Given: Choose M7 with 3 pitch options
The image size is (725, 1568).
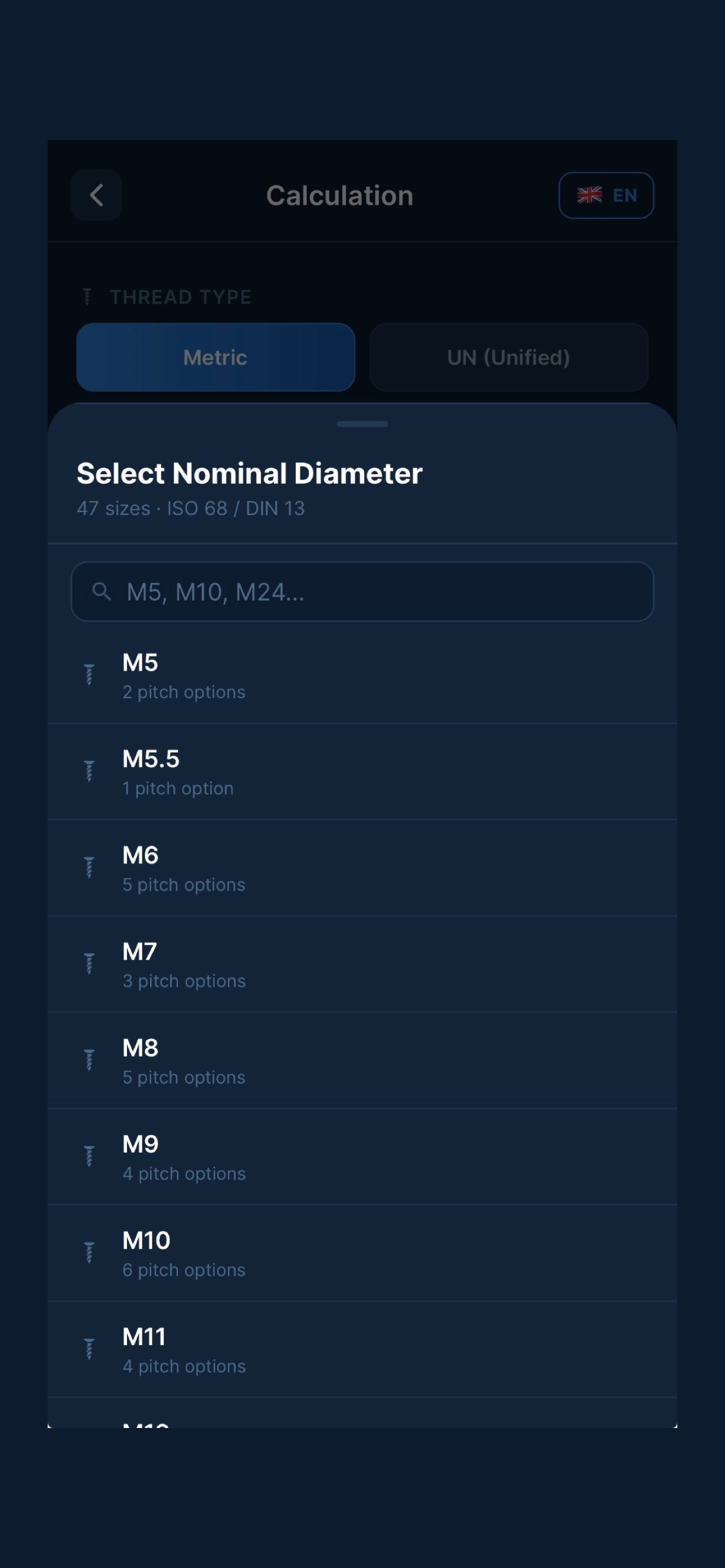Looking at the screenshot, I should click(362, 964).
